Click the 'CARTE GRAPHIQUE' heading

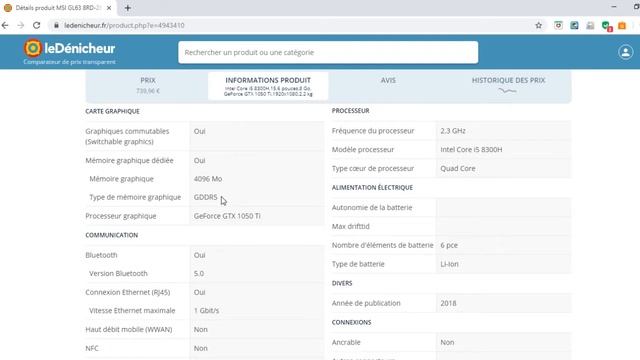click(x=112, y=111)
